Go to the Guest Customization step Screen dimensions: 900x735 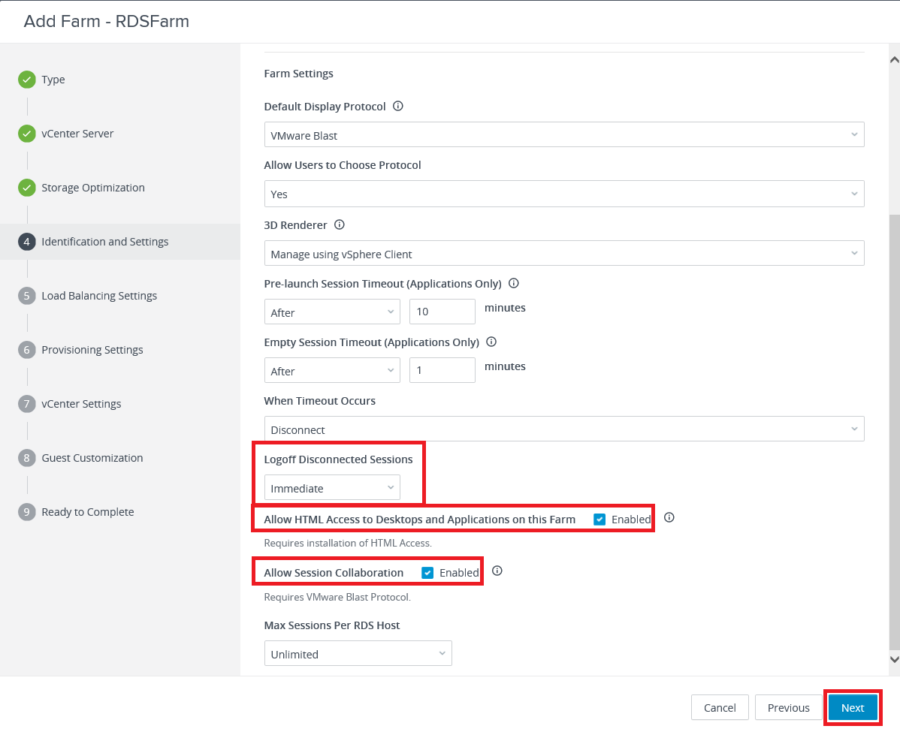pos(93,457)
